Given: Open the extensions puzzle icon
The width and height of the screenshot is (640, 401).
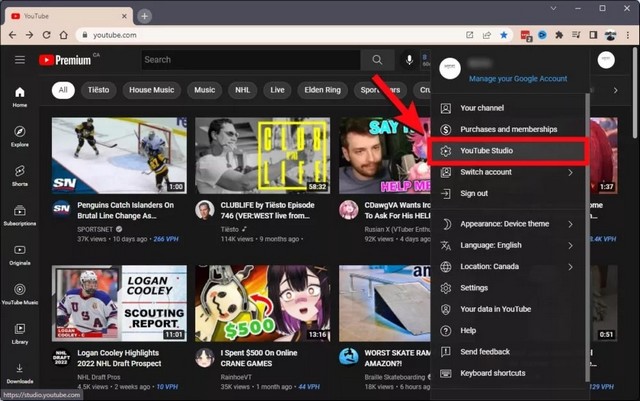Looking at the screenshot, I should 559,35.
